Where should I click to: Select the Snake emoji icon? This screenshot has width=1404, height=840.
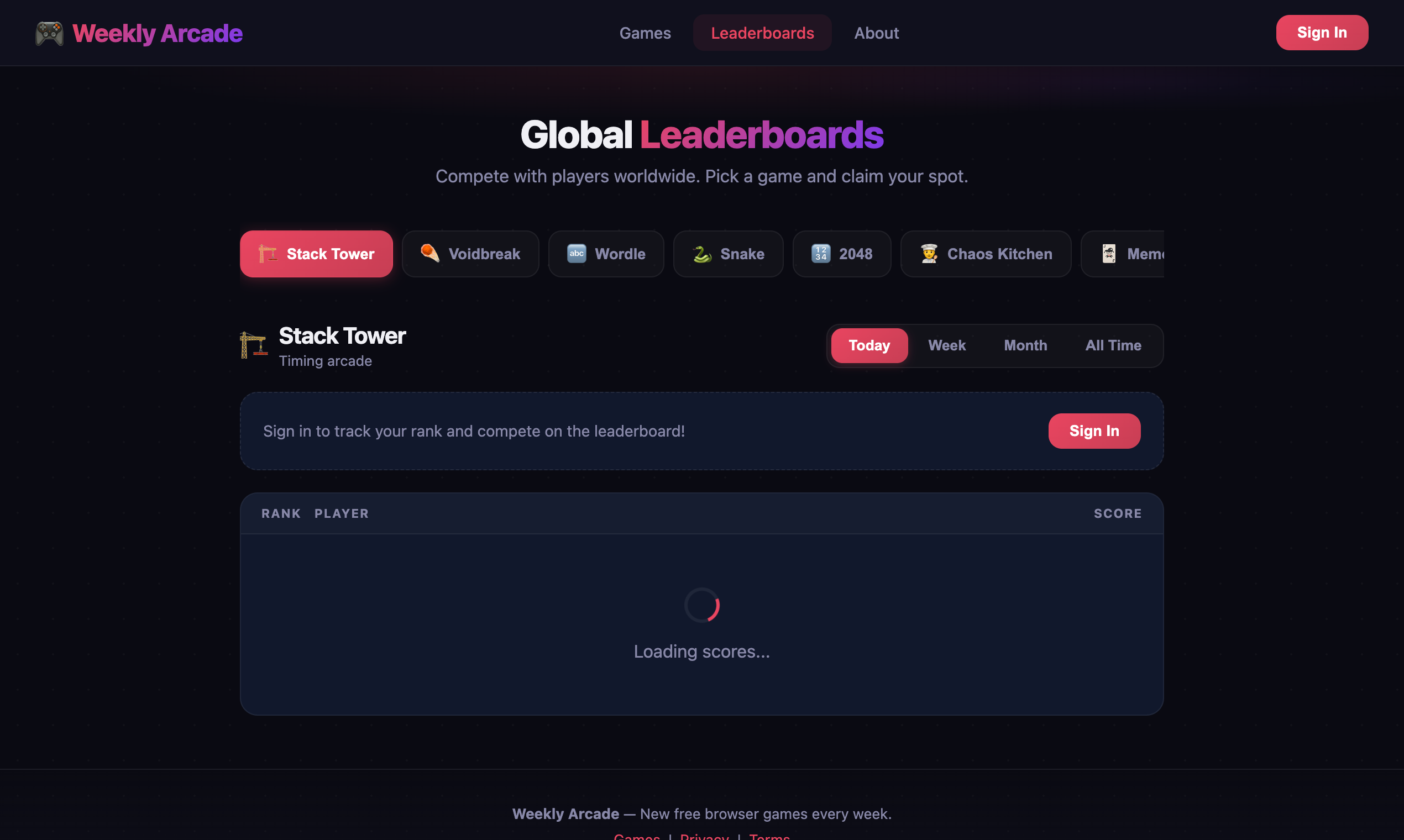point(702,254)
